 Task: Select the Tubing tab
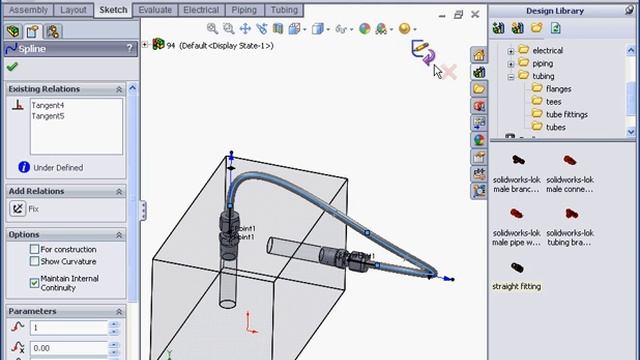[x=284, y=10]
